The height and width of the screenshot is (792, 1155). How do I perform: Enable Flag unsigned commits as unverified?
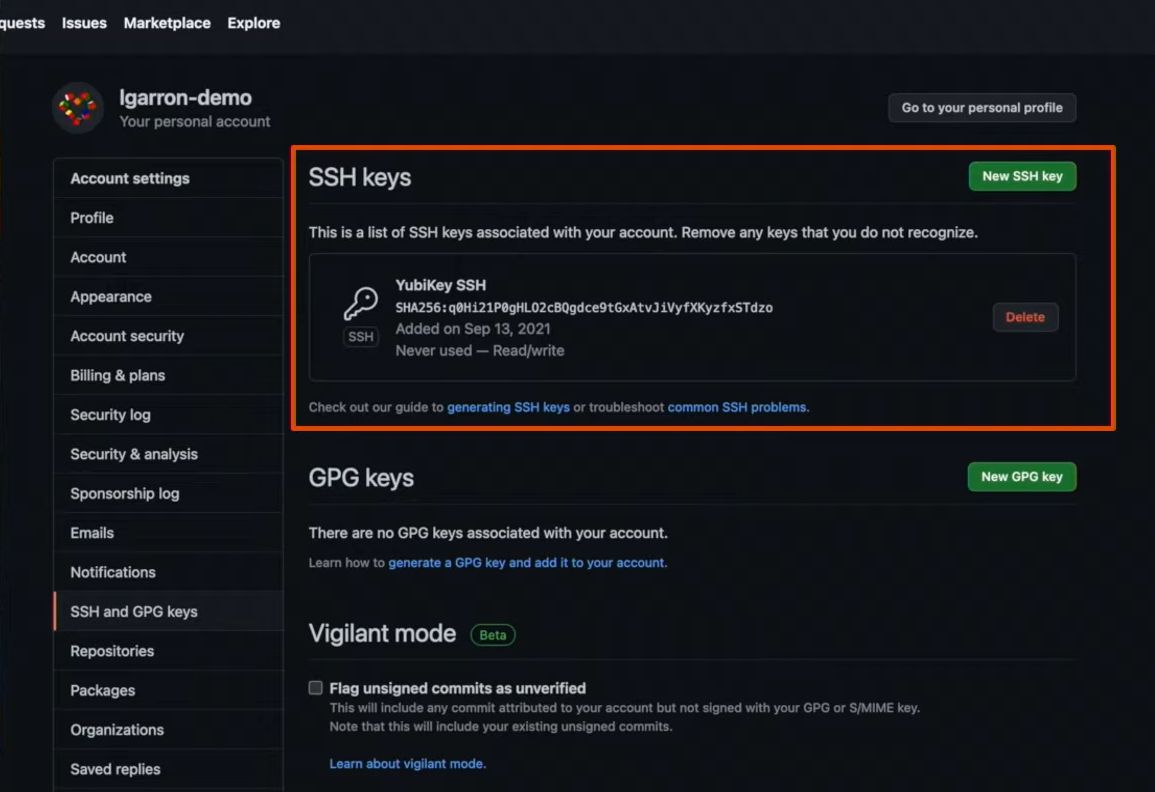tap(315, 687)
